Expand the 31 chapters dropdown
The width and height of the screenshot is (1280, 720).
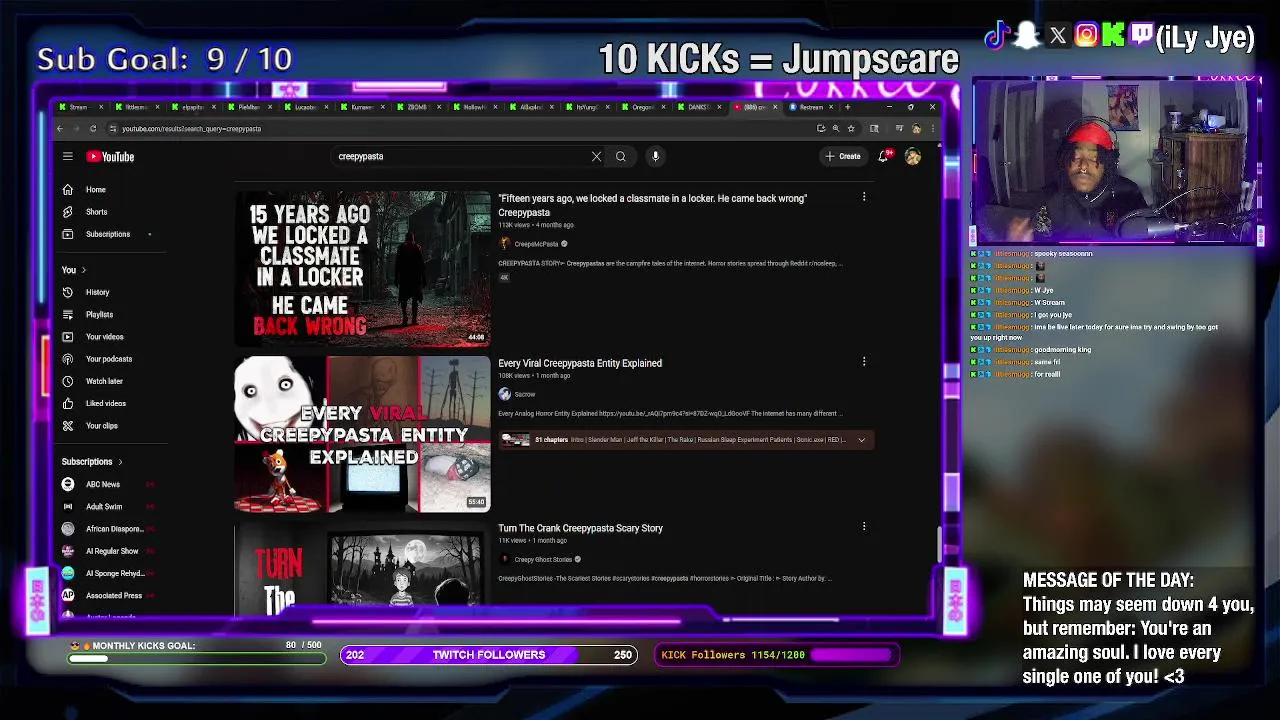861,439
